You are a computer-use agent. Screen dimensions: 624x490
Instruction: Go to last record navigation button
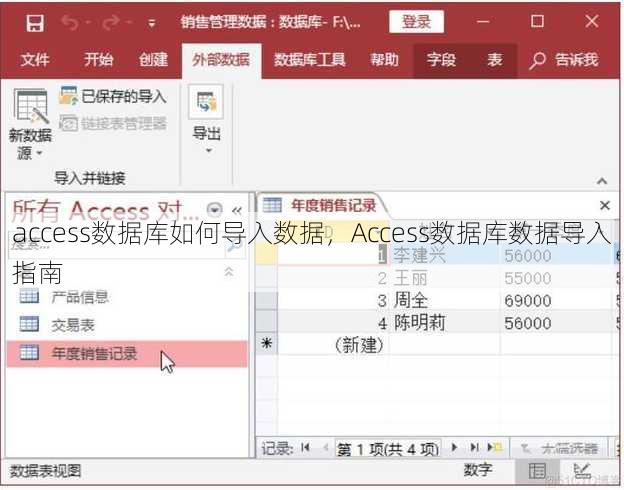(x=474, y=447)
